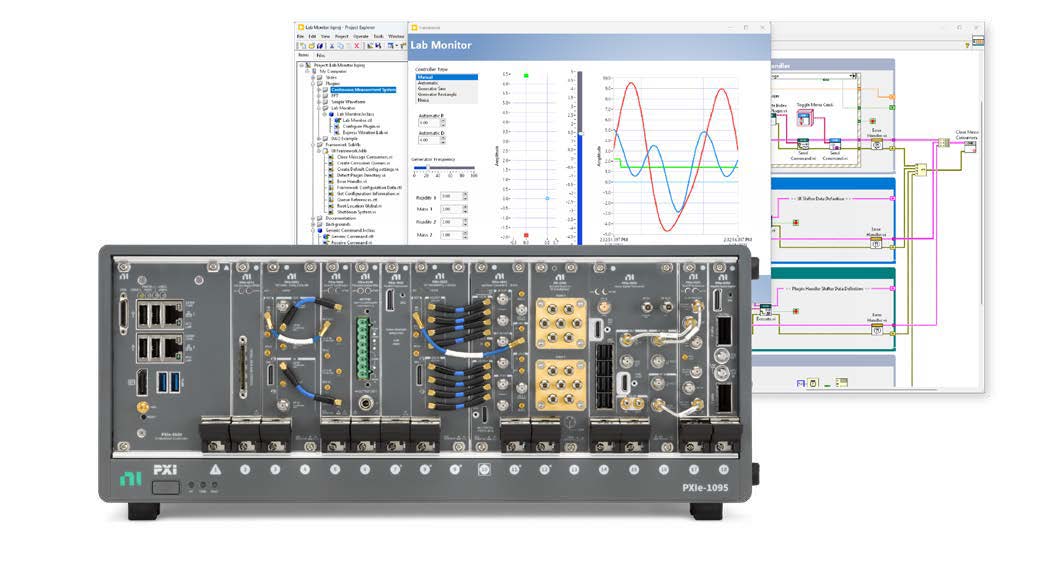1037x579 pixels.
Task: Open the Edit menu in Project Explorer
Action: point(312,36)
